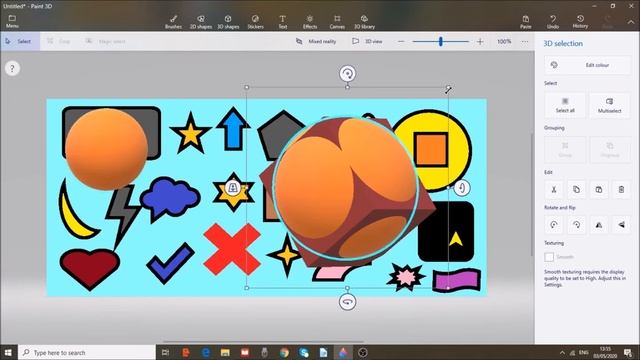Viewport: 640px width, 360px height.
Task: Rotate selection left
Action: [554, 224]
